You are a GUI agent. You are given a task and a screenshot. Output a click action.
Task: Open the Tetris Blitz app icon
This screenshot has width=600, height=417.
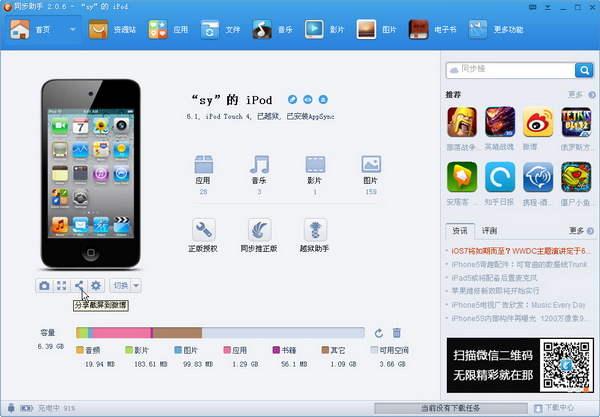point(576,122)
